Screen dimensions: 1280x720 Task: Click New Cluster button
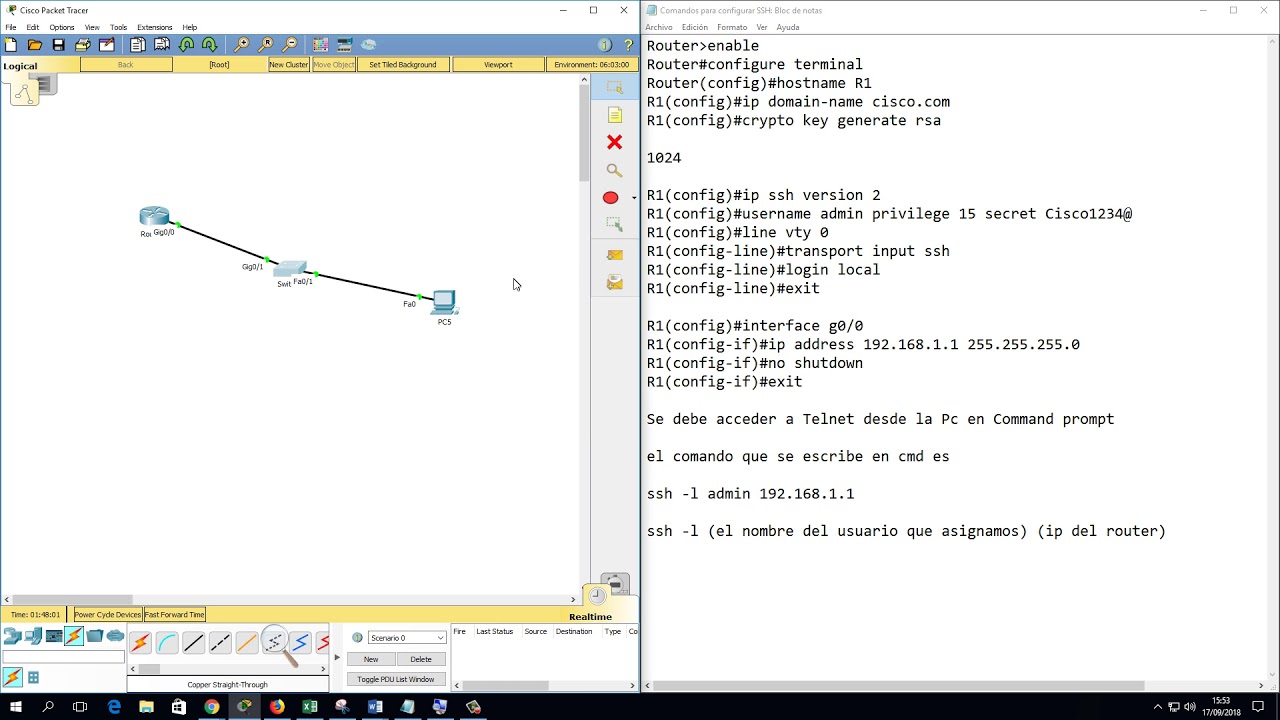(289, 64)
